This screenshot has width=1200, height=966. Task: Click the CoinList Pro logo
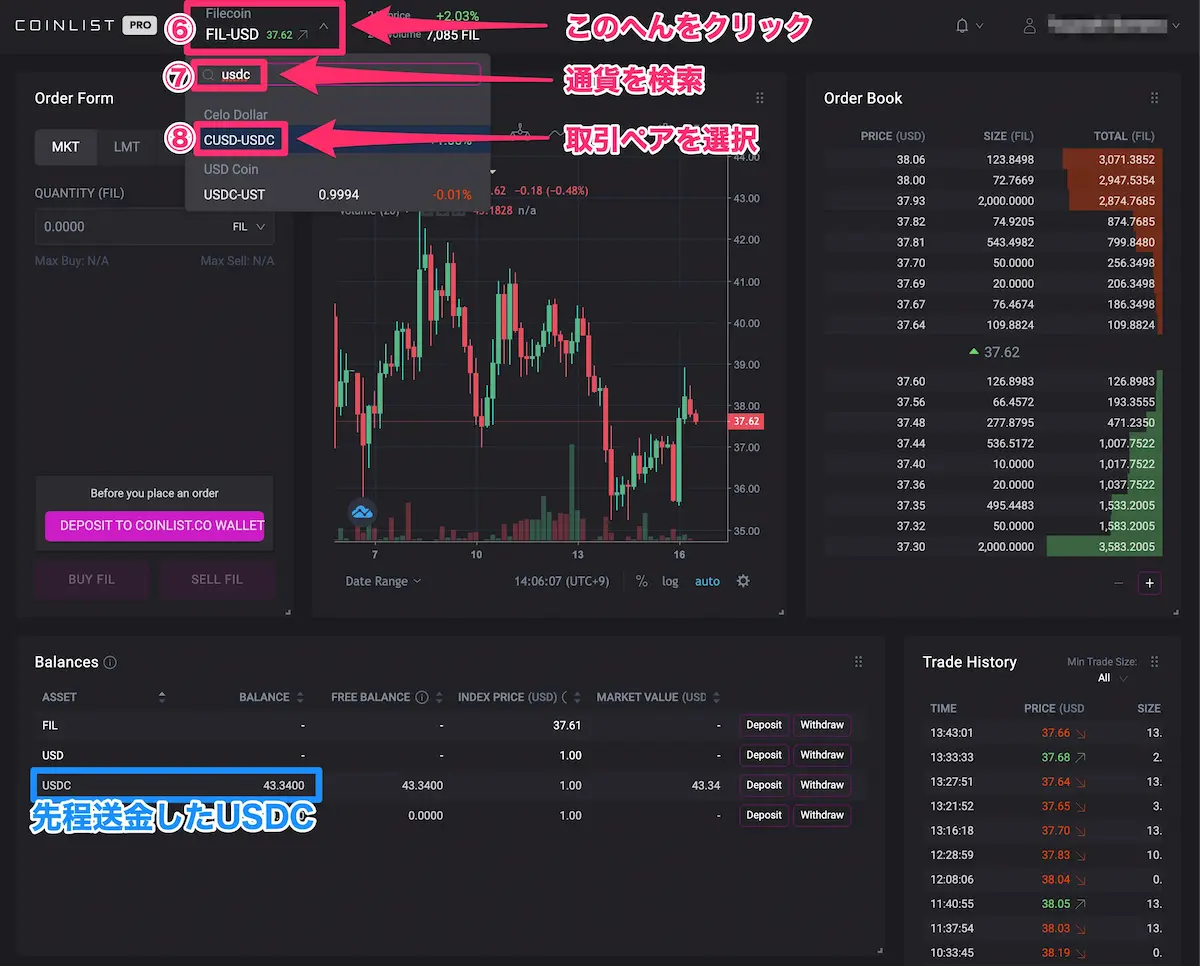point(86,26)
